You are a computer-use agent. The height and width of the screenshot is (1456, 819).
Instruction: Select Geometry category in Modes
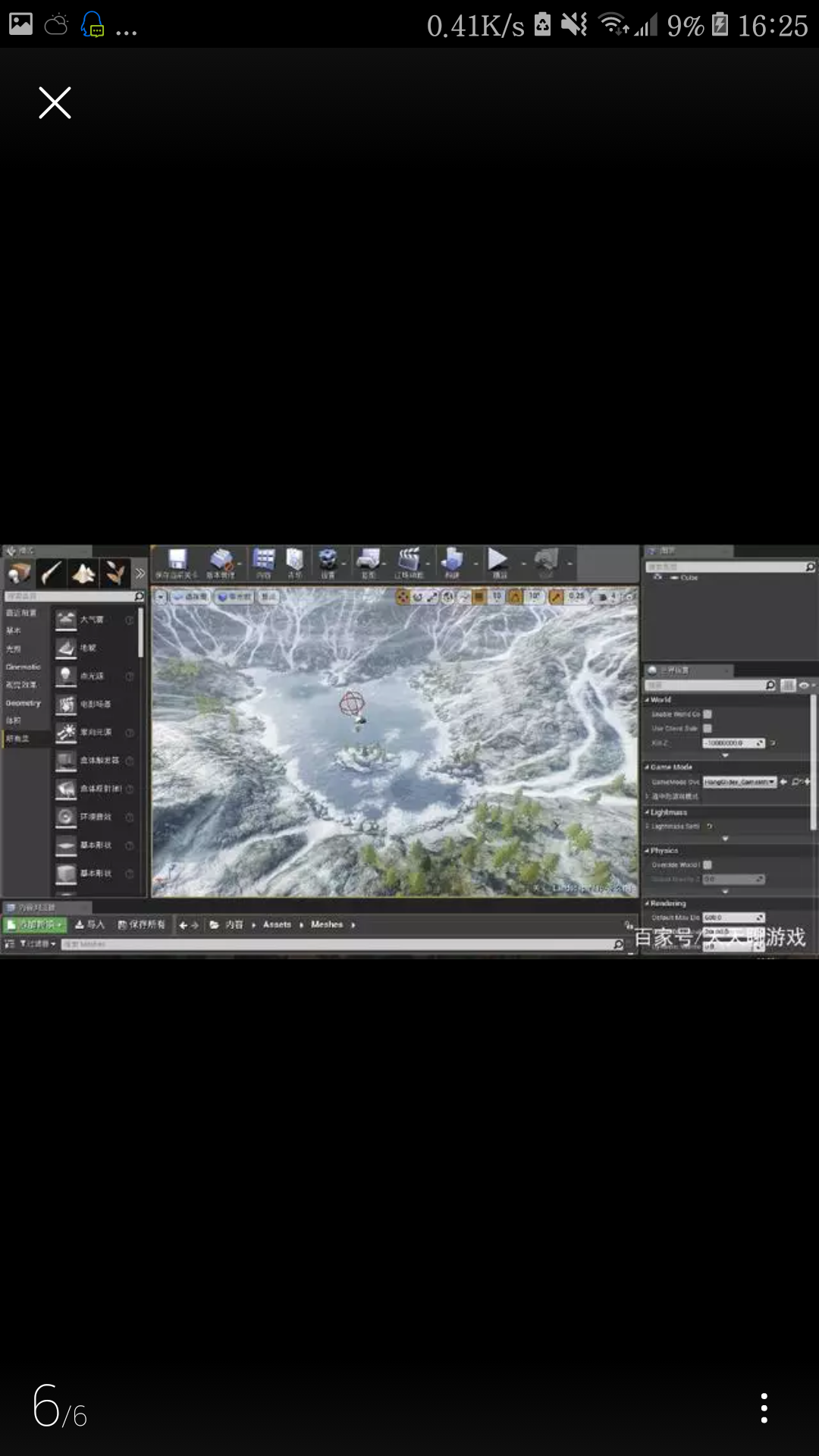pyautogui.click(x=24, y=703)
